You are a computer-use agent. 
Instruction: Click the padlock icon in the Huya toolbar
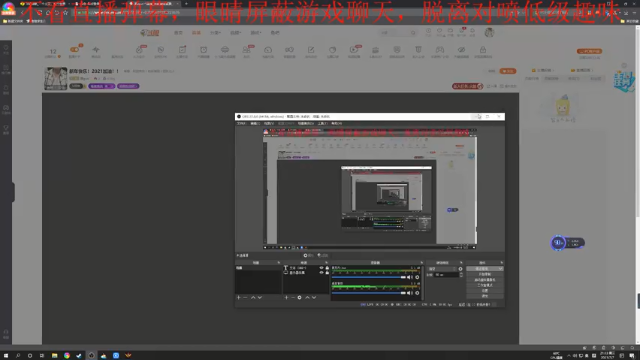point(483,50)
